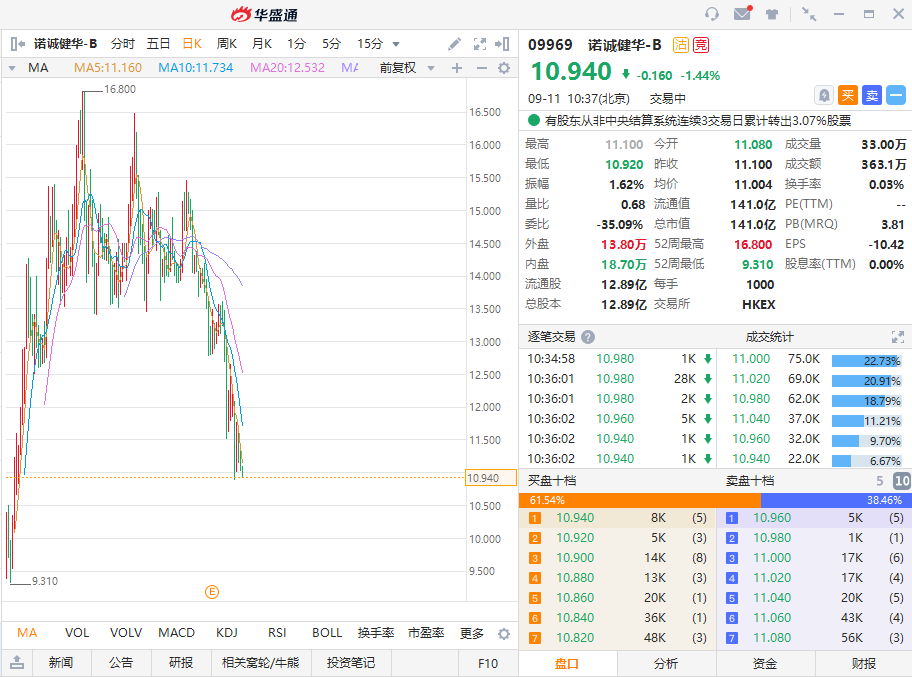This screenshot has width=912, height=677.
Task: Open help icon beside 逐笔交易
Action: (x=588, y=337)
